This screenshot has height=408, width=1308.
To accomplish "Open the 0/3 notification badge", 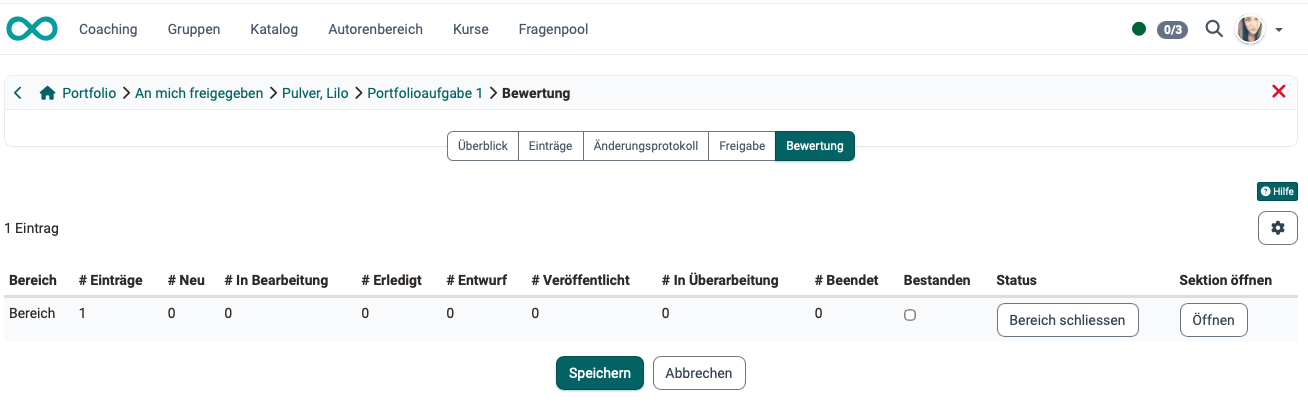I will (x=1172, y=29).
